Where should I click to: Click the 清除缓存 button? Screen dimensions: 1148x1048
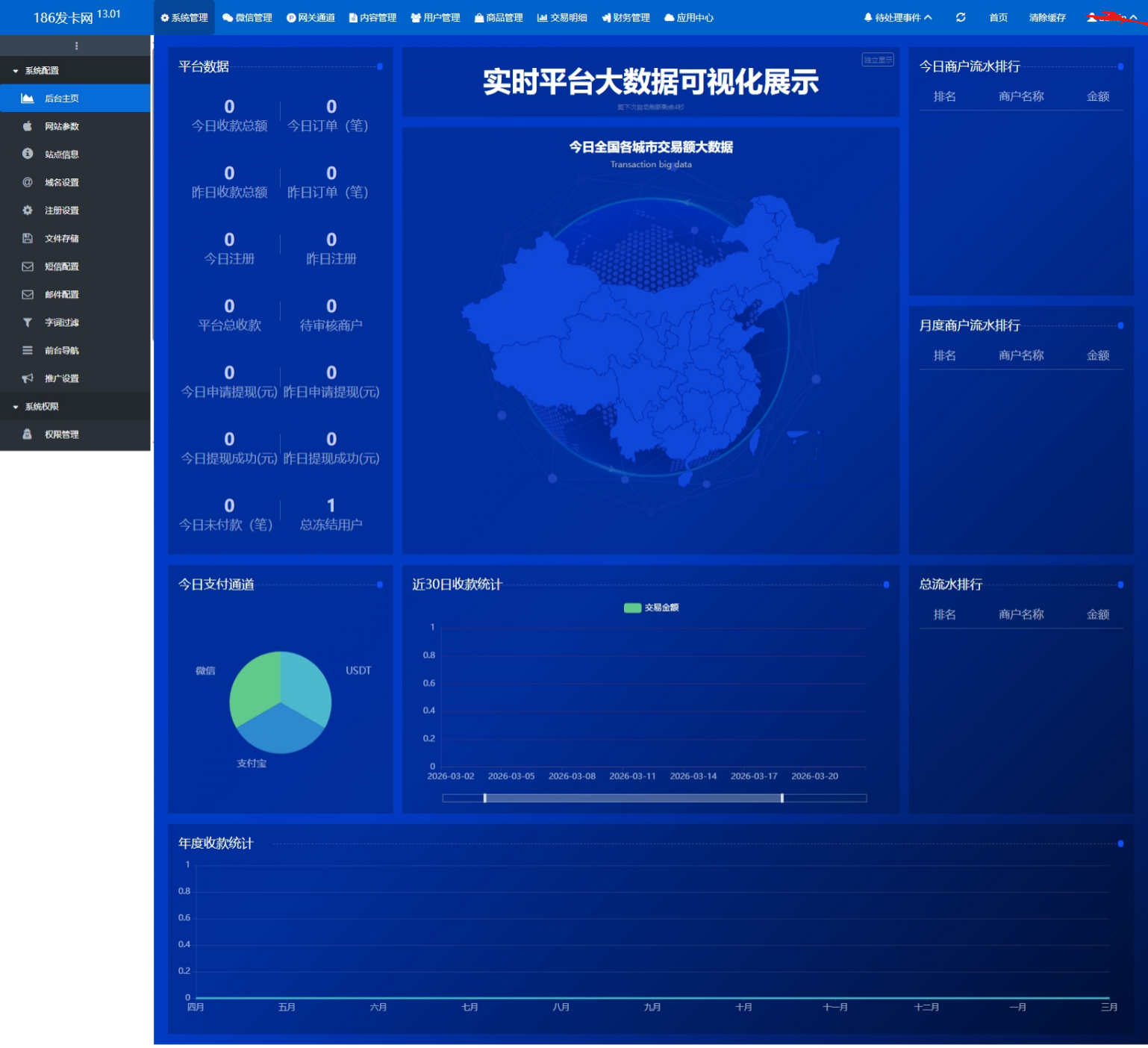click(x=1046, y=17)
